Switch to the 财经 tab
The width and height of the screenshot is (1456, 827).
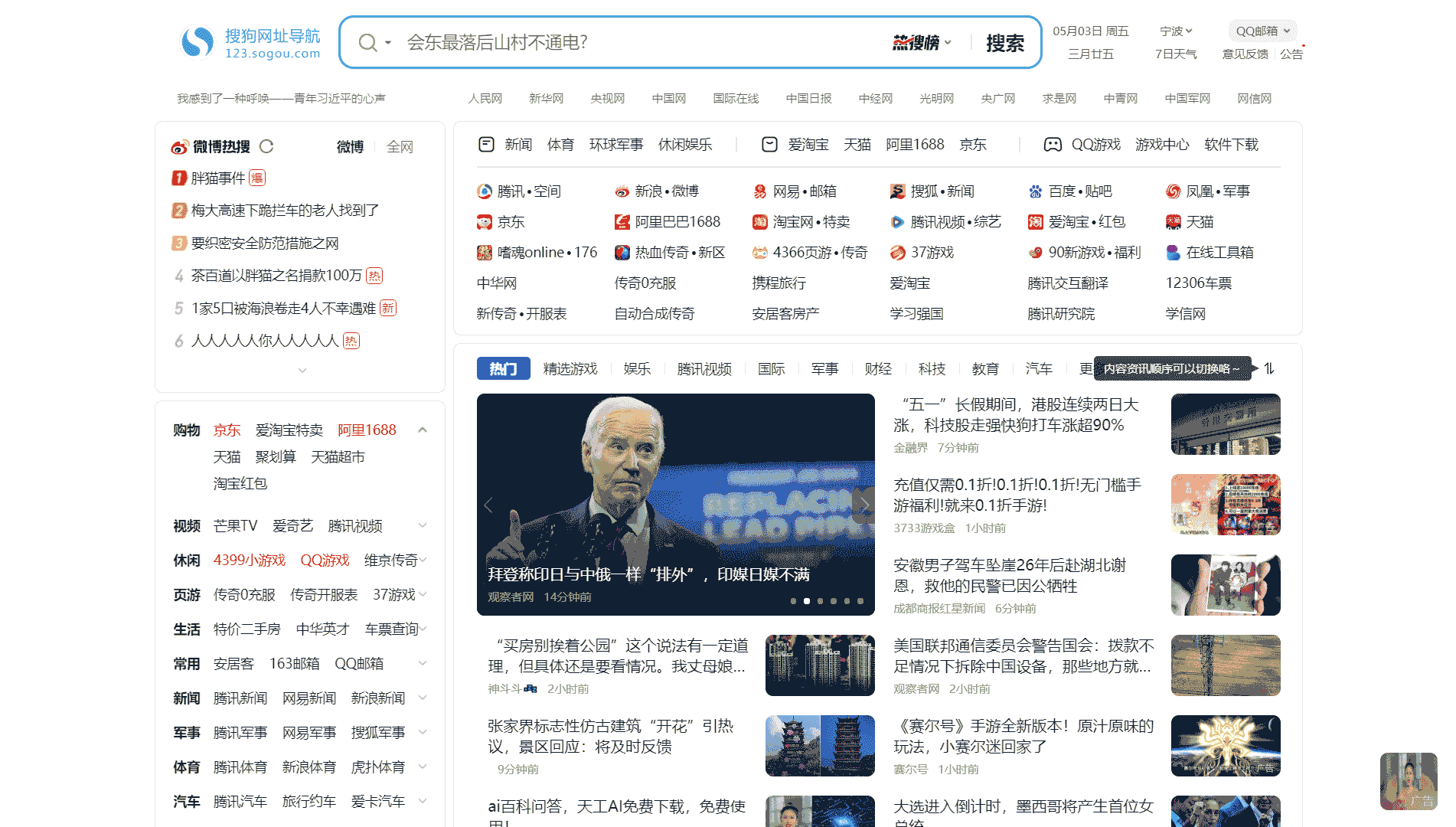878,369
